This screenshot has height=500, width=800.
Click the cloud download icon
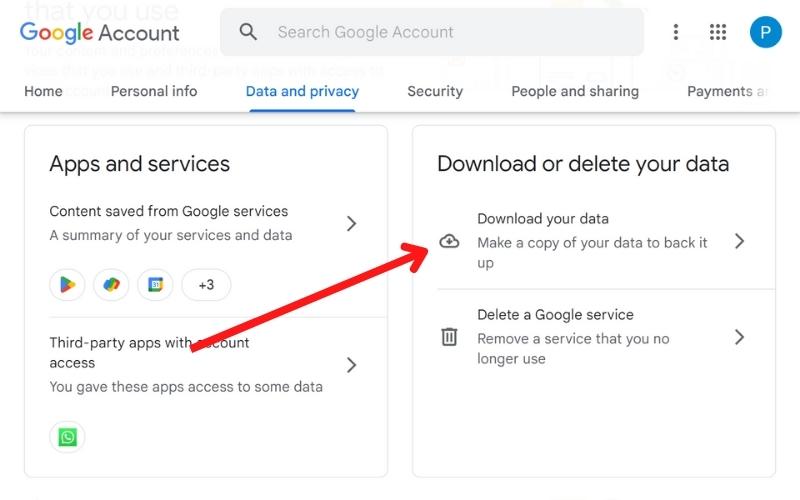pos(450,241)
